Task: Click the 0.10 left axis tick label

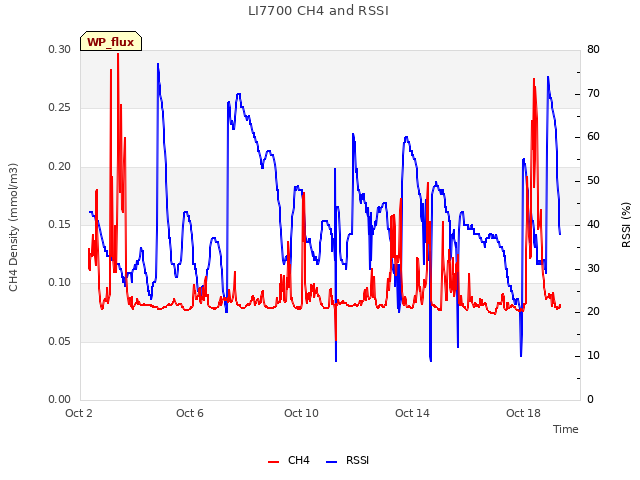Action: (60, 282)
